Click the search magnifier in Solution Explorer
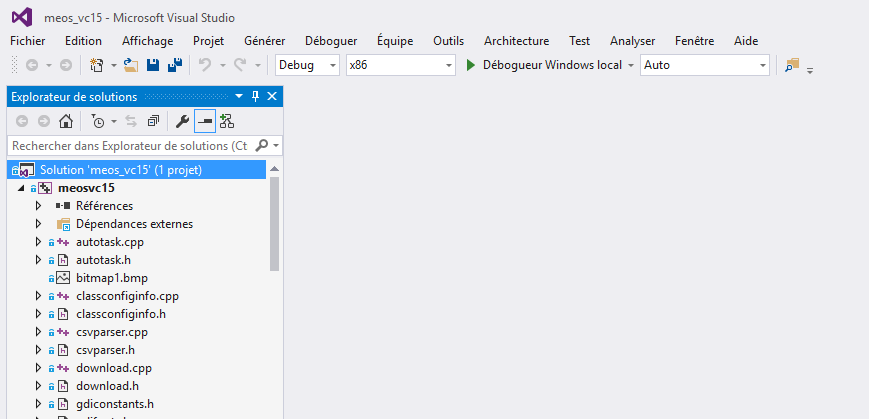This screenshot has width=869, height=419. 262,146
